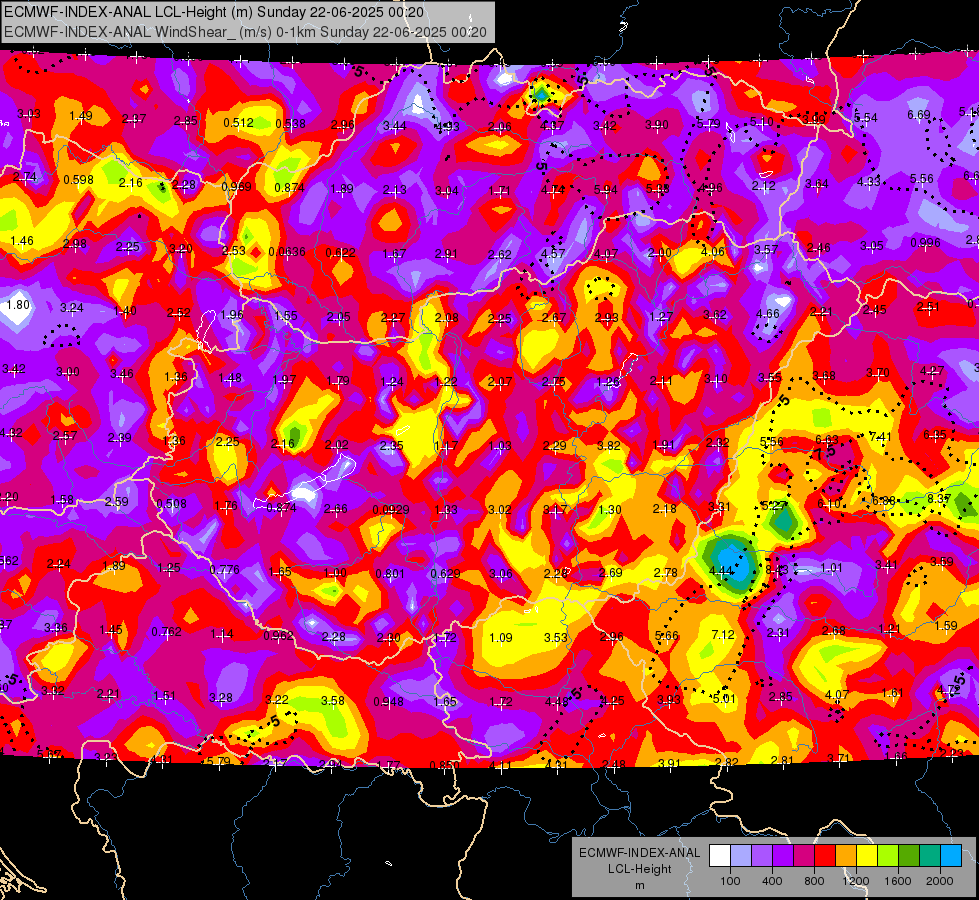Viewport: 979px width, 900px height.
Task: Click the wind shear value 1.80
Action: pos(18,304)
